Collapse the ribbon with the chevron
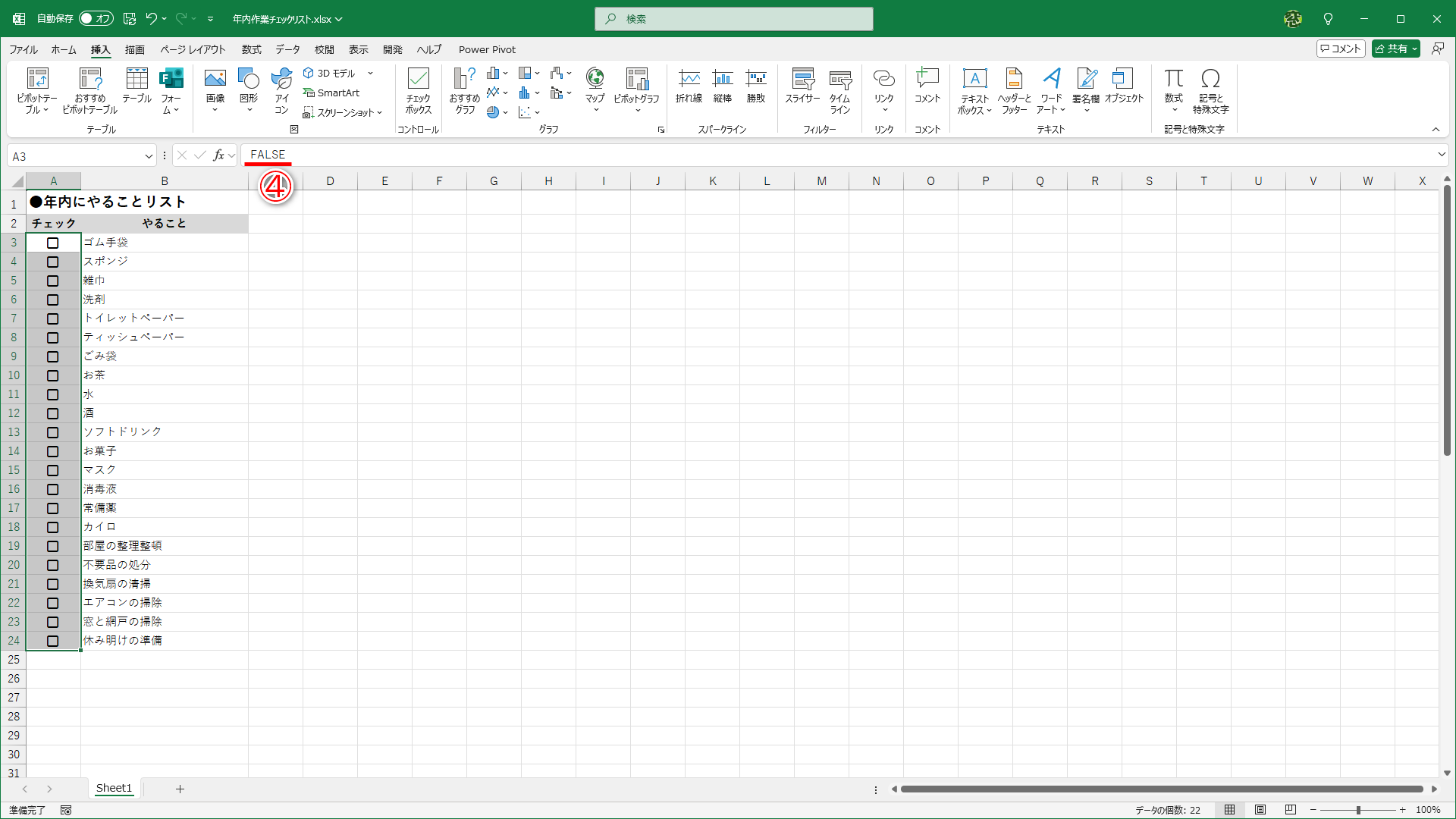Image resolution: width=1456 pixels, height=819 pixels. click(1436, 130)
